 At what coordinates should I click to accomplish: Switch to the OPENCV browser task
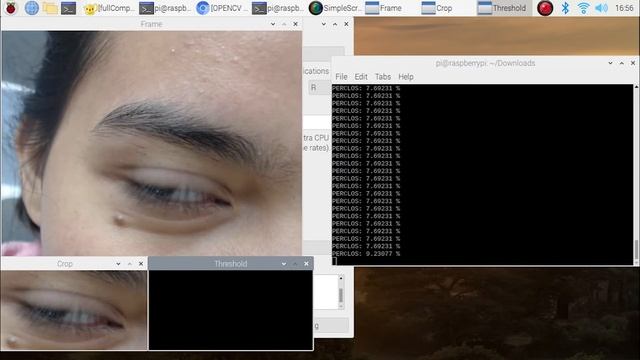221,8
